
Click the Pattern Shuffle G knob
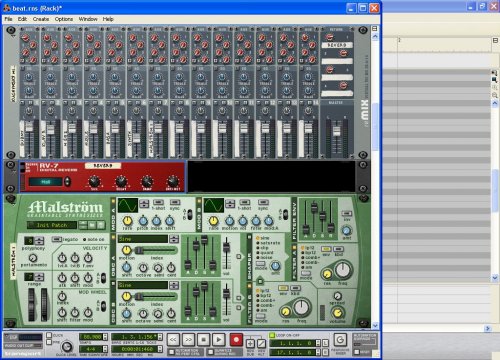pos(340,340)
